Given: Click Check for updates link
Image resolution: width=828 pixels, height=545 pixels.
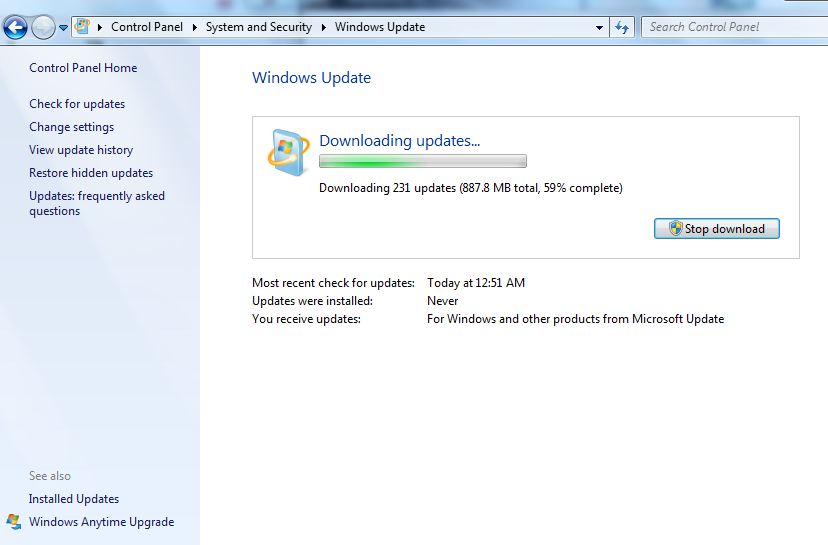Looking at the screenshot, I should [x=77, y=104].
